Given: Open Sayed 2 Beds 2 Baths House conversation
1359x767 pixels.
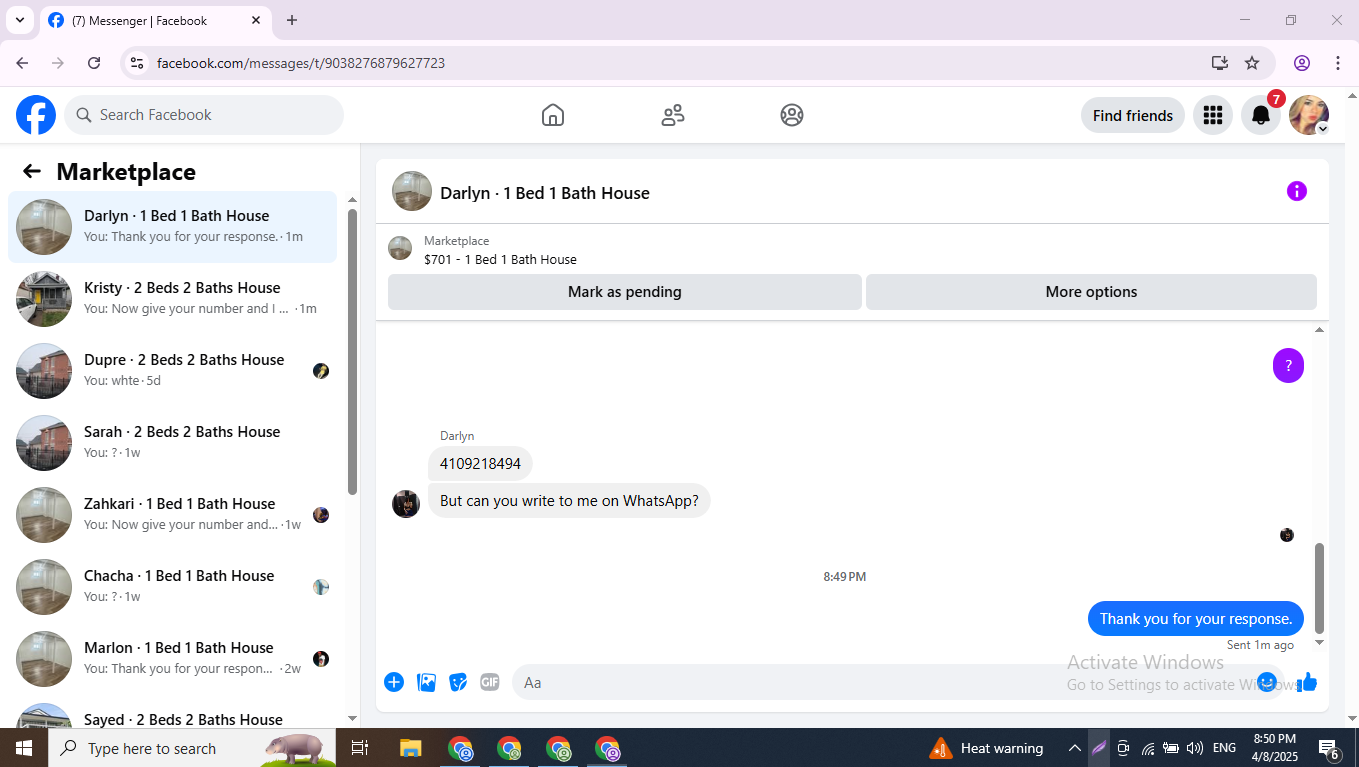Looking at the screenshot, I should 172,714.
